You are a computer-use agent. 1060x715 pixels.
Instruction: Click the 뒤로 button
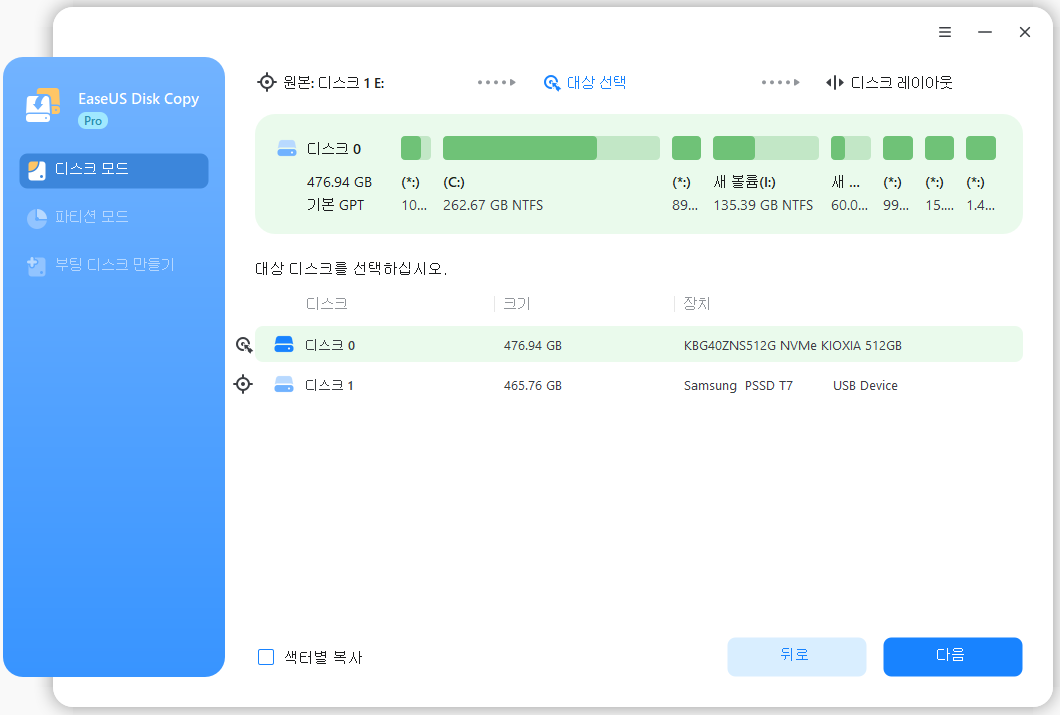797,656
